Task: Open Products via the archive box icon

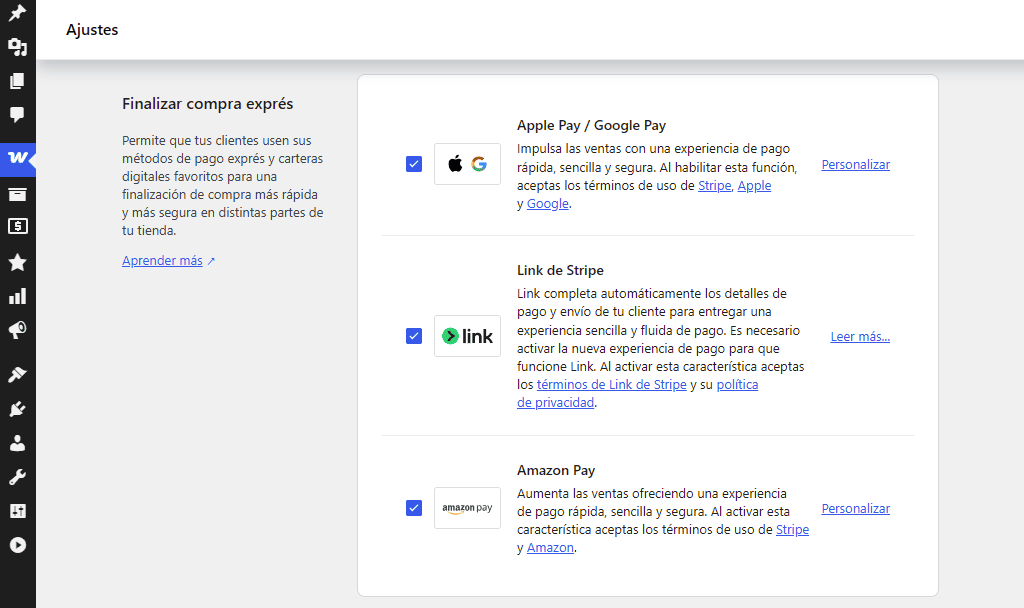Action: (18, 194)
